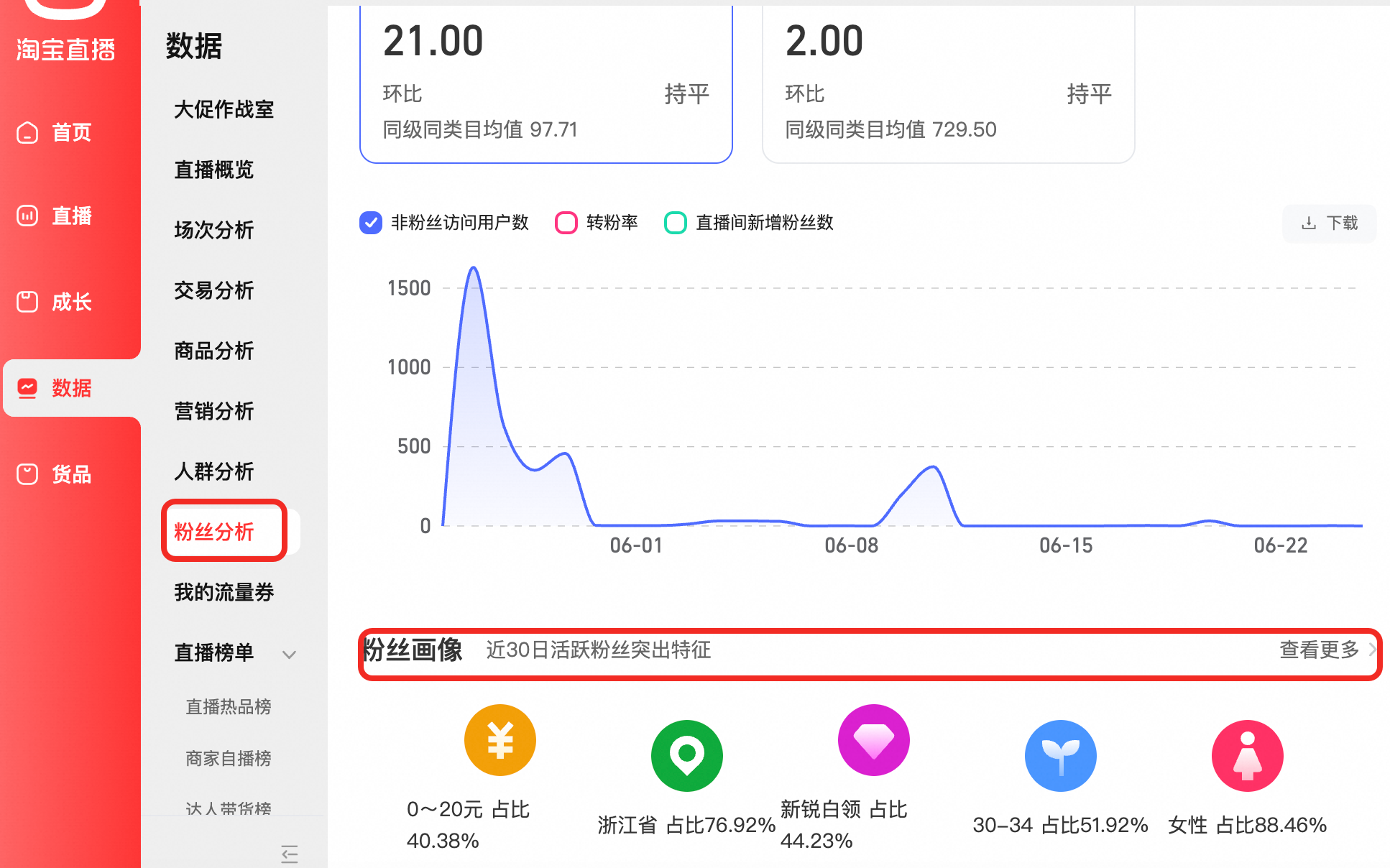Viewport: 1390px width, 868px height.
Task: Click the 查看更多 arrow chevron
Action: pyautogui.click(x=1371, y=650)
